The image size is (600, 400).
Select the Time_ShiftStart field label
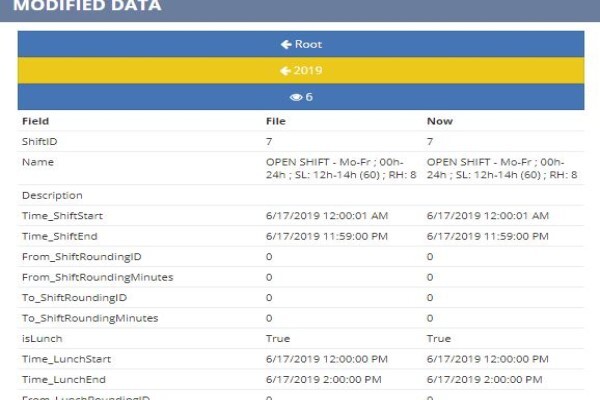click(x=62, y=216)
